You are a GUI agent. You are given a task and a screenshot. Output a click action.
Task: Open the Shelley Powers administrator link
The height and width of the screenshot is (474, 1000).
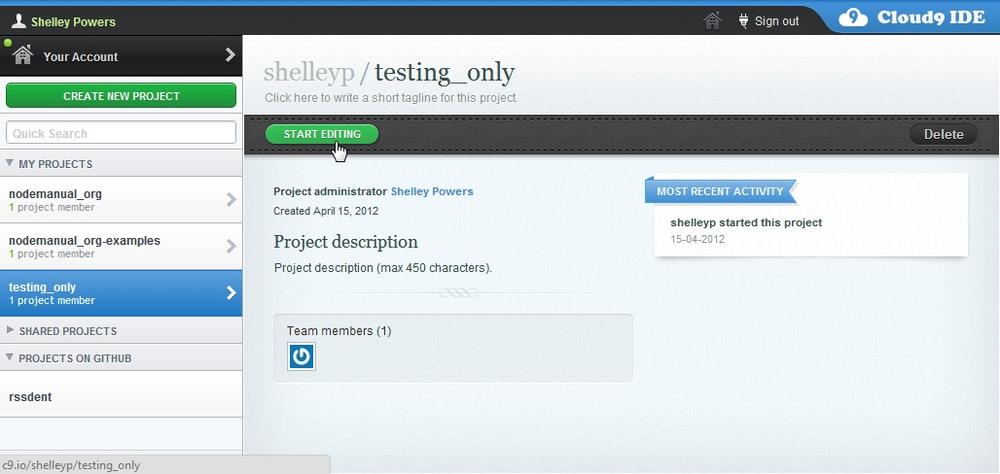pos(432,191)
